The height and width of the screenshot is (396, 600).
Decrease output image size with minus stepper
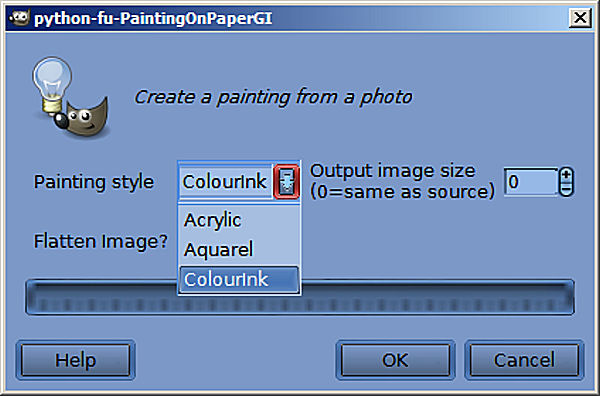coord(566,189)
